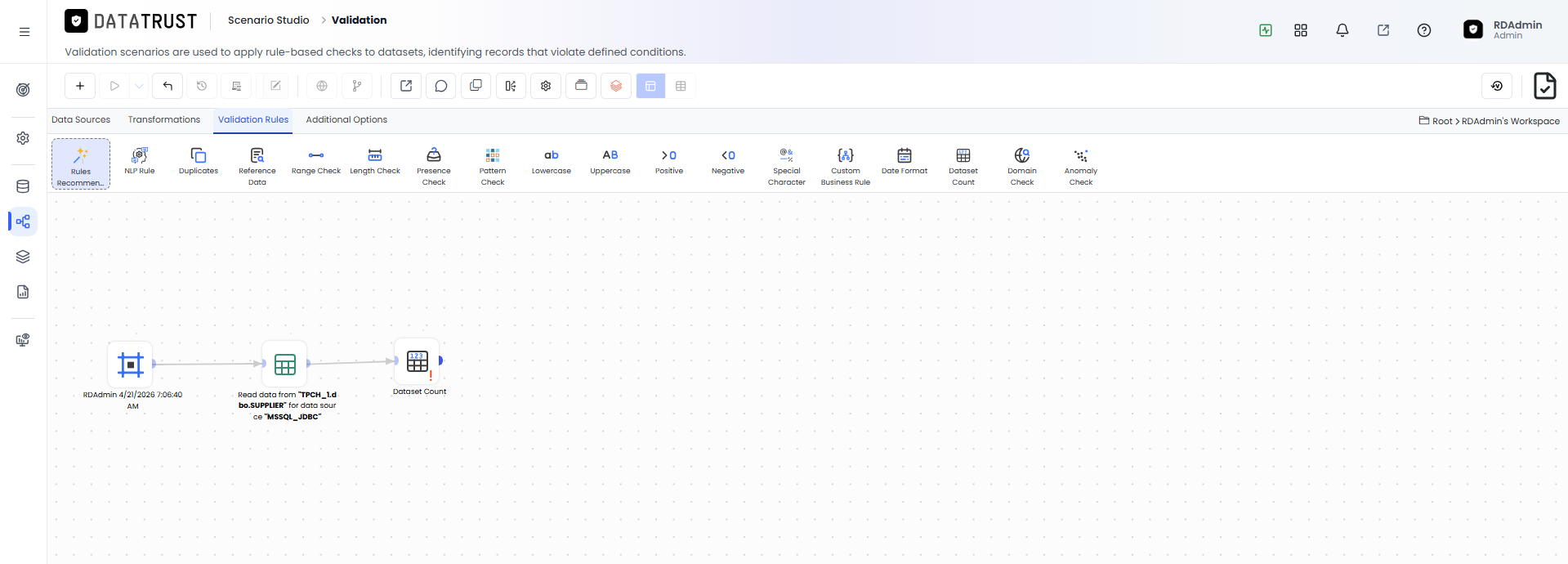Open the database sidebar icon
Screen dimensions: 1568x564
tap(23, 186)
